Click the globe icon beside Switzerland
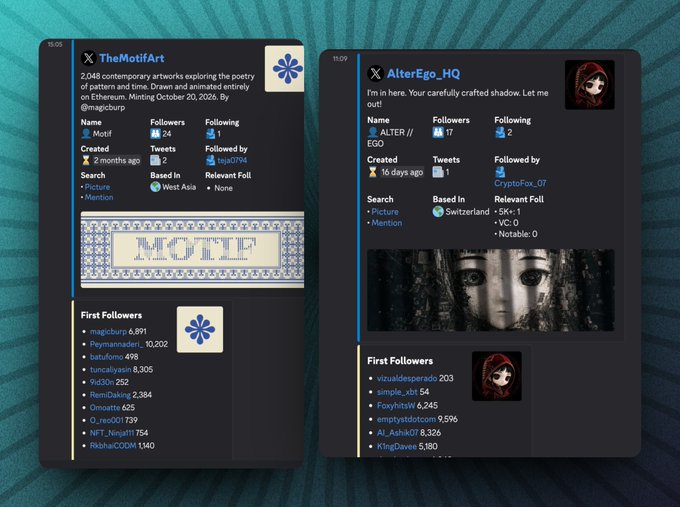The image size is (680, 507). click(438, 212)
